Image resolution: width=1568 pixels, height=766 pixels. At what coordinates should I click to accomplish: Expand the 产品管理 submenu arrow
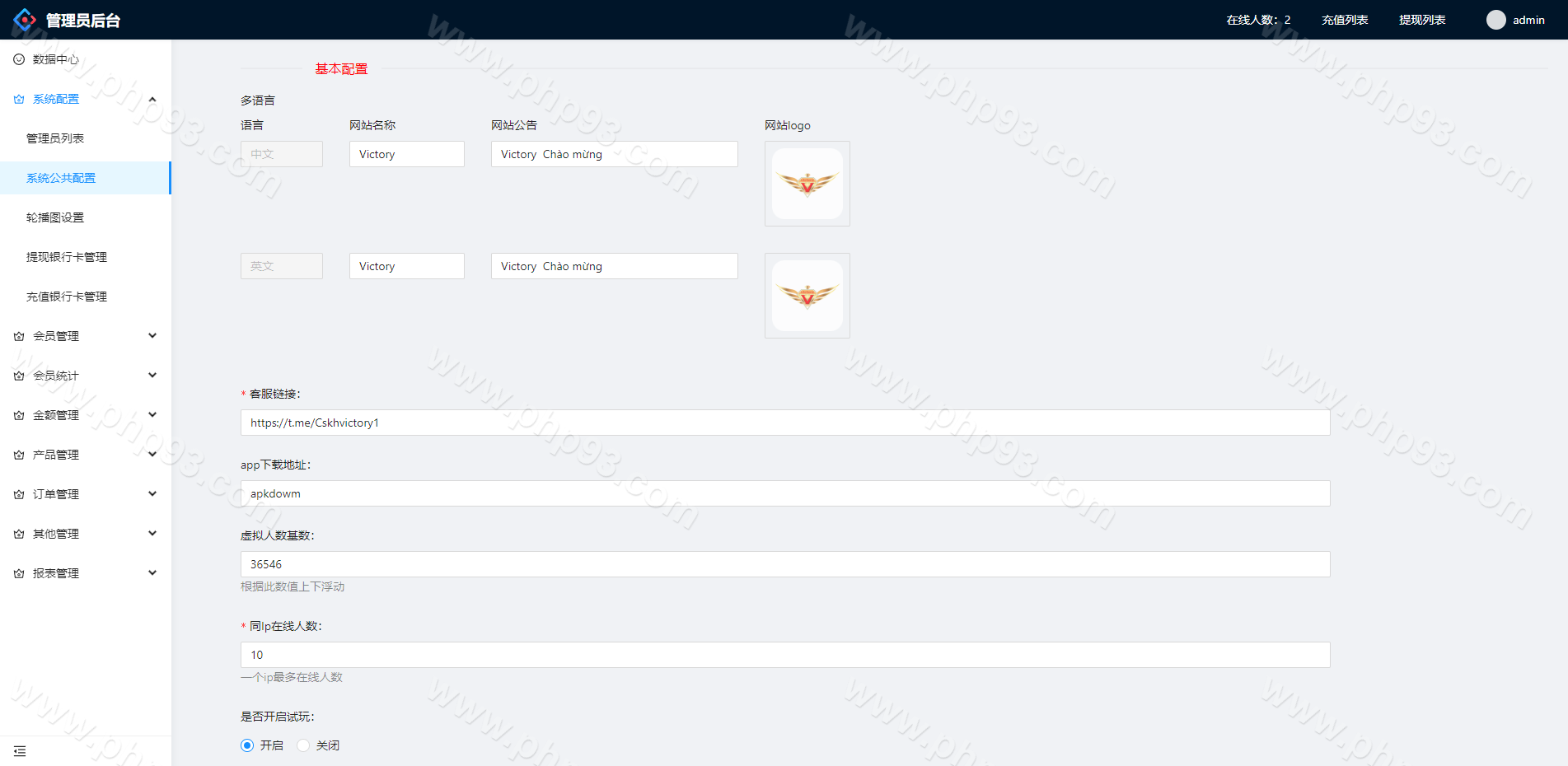[x=152, y=455]
